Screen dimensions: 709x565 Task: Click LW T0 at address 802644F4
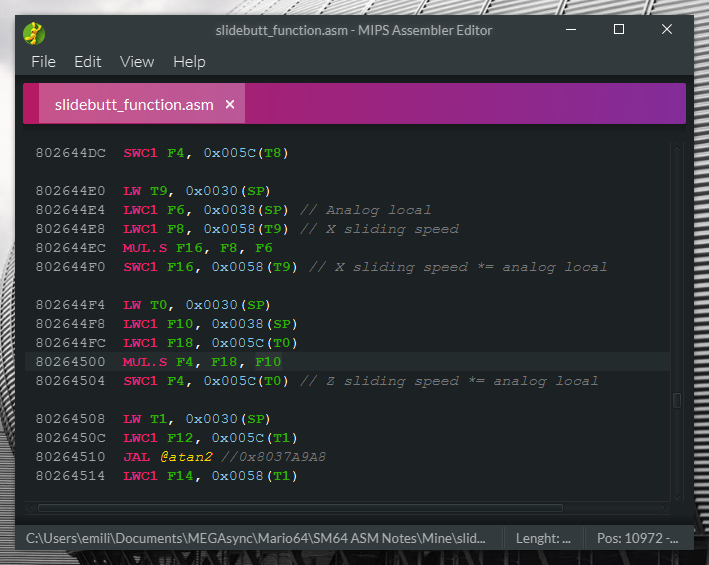coord(146,305)
